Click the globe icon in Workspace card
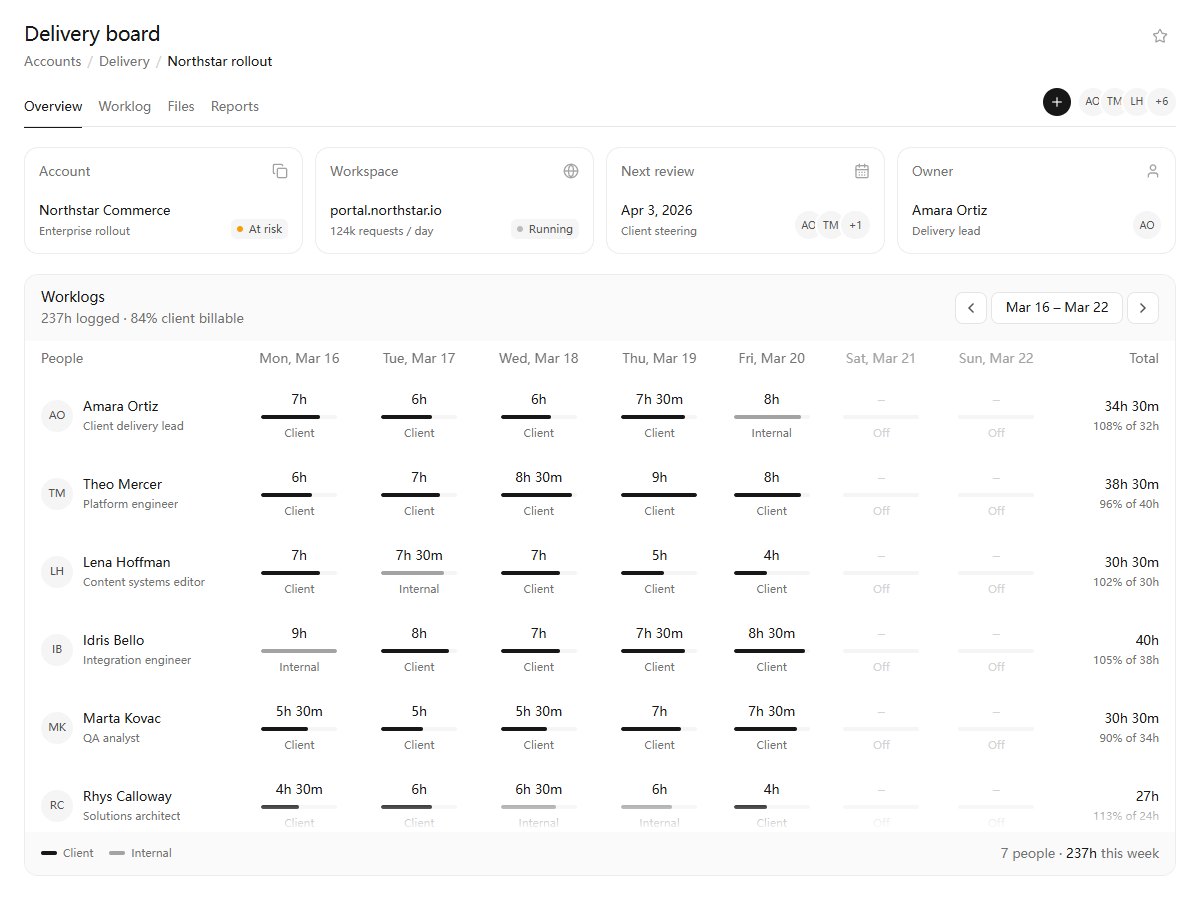1200x900 pixels. [x=571, y=171]
